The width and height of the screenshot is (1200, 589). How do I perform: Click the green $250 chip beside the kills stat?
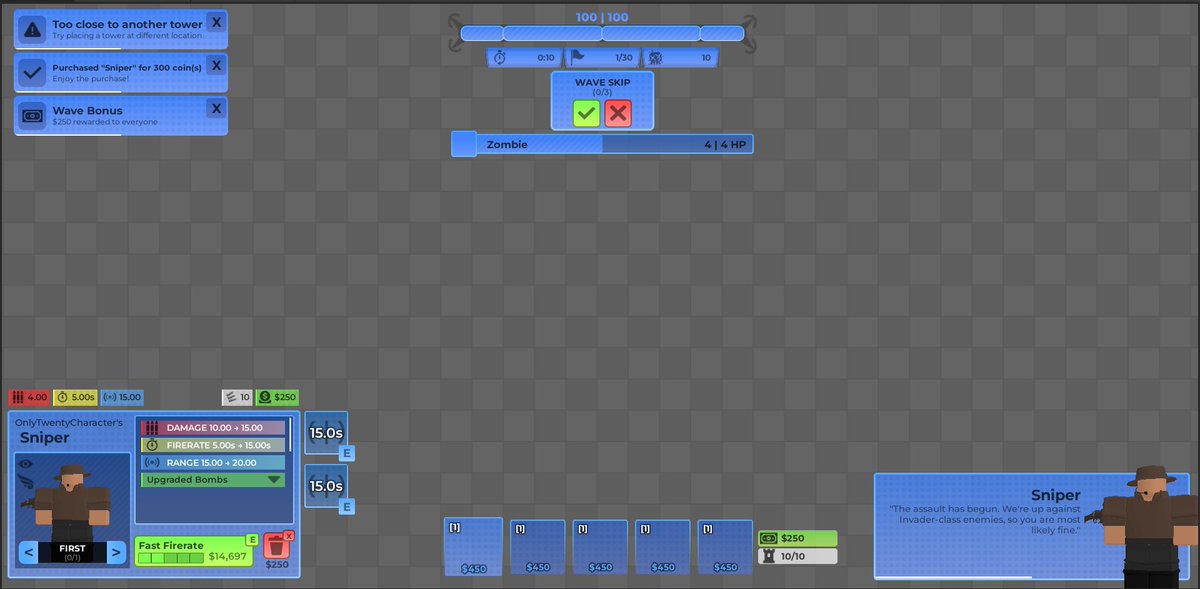[x=277, y=397]
